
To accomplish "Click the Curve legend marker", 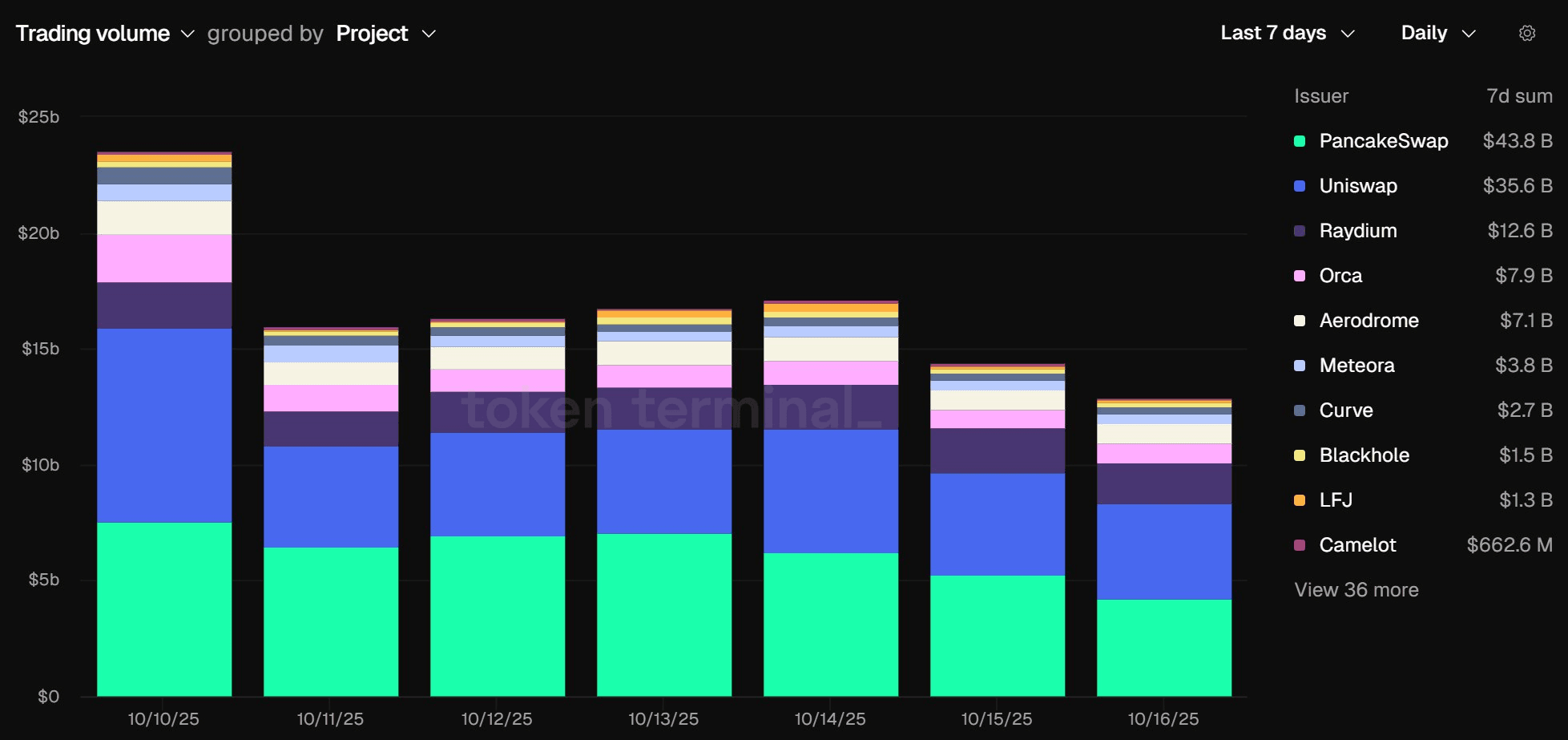I will (x=1300, y=410).
